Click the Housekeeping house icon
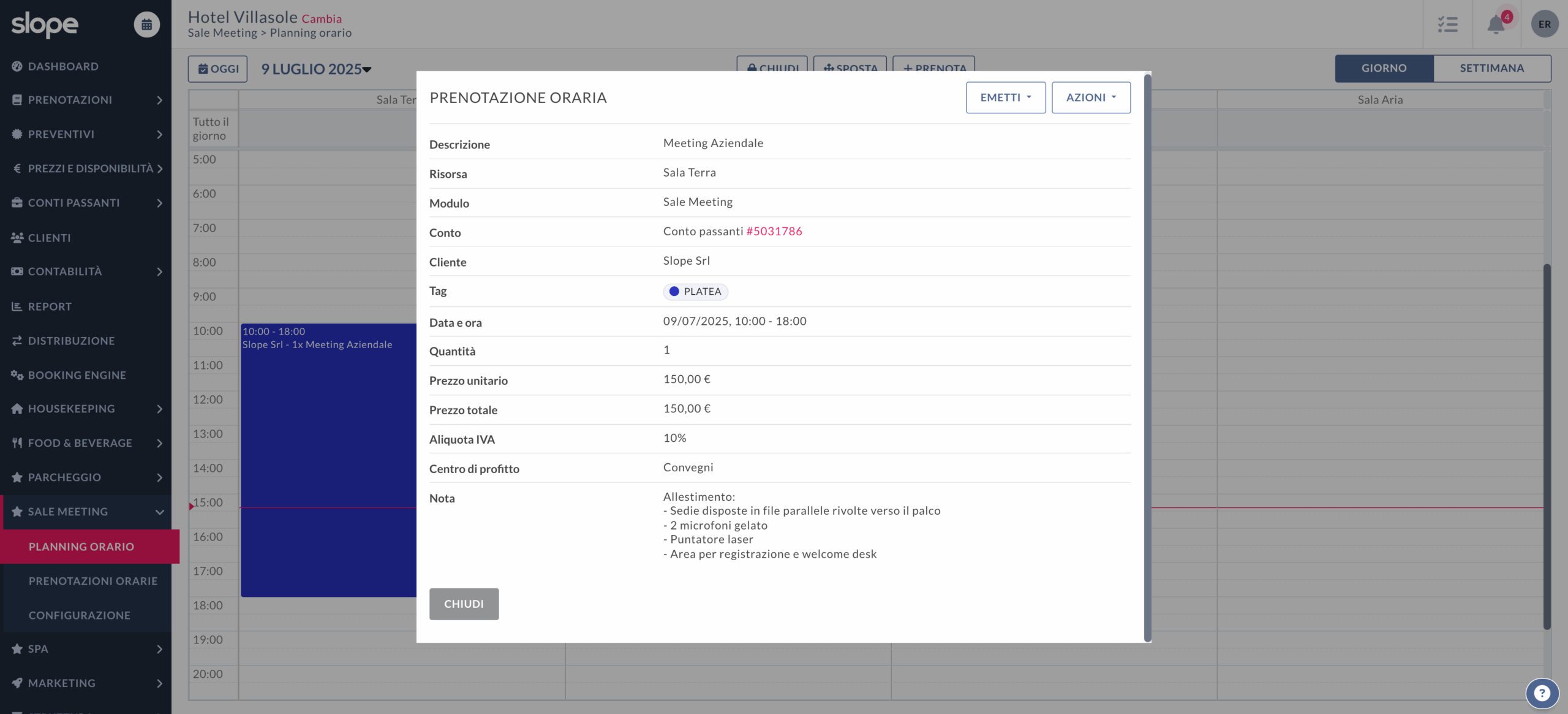Image resolution: width=1568 pixels, height=714 pixels. (x=17, y=409)
